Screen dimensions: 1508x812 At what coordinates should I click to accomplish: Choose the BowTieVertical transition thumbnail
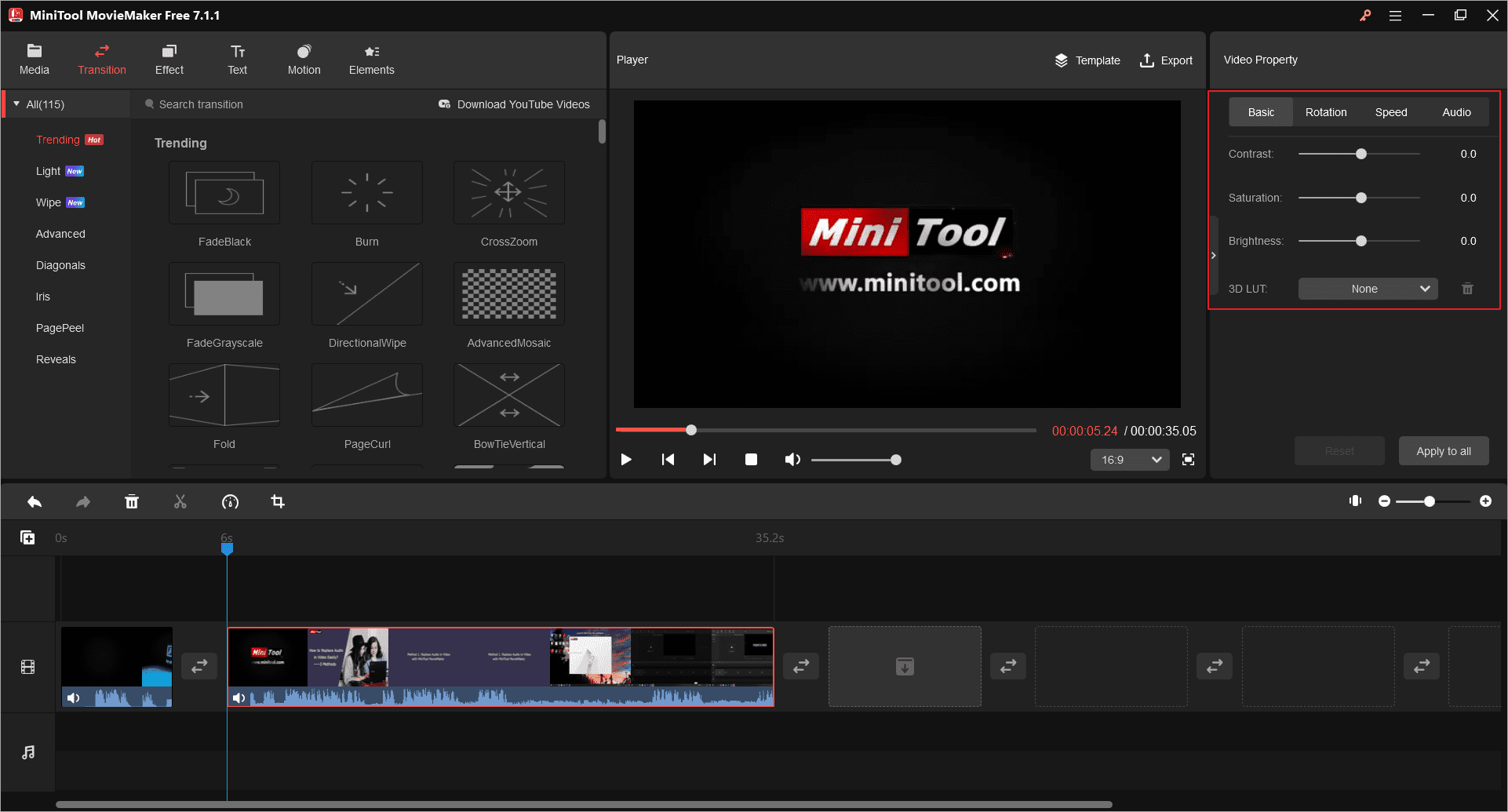[x=509, y=395]
